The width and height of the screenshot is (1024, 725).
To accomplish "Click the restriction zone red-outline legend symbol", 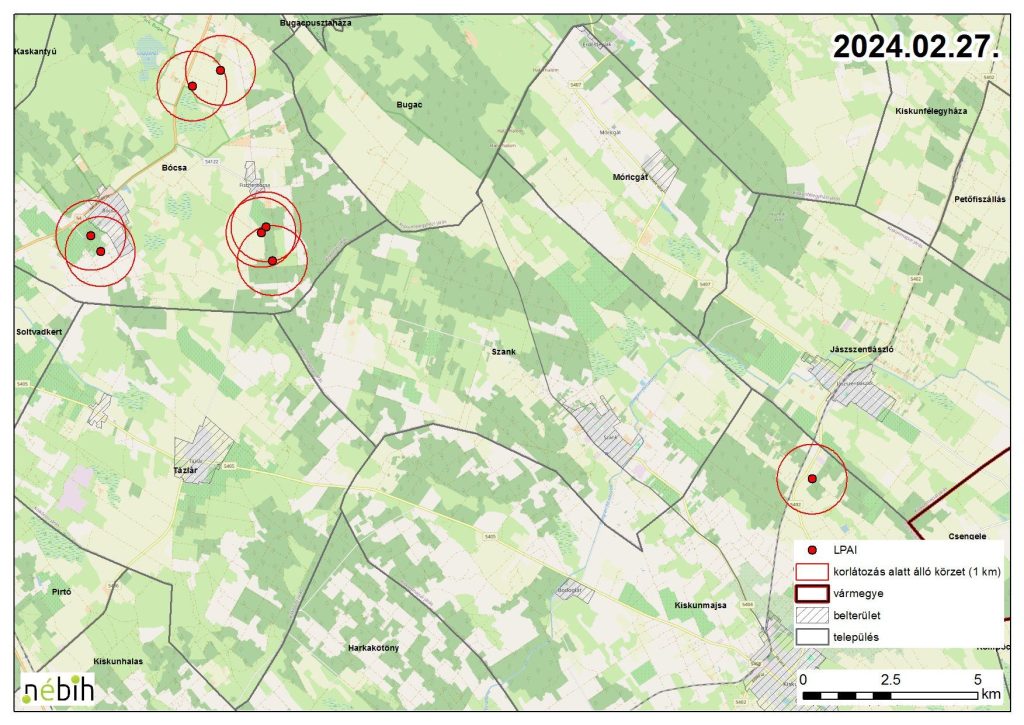I will coord(812,572).
